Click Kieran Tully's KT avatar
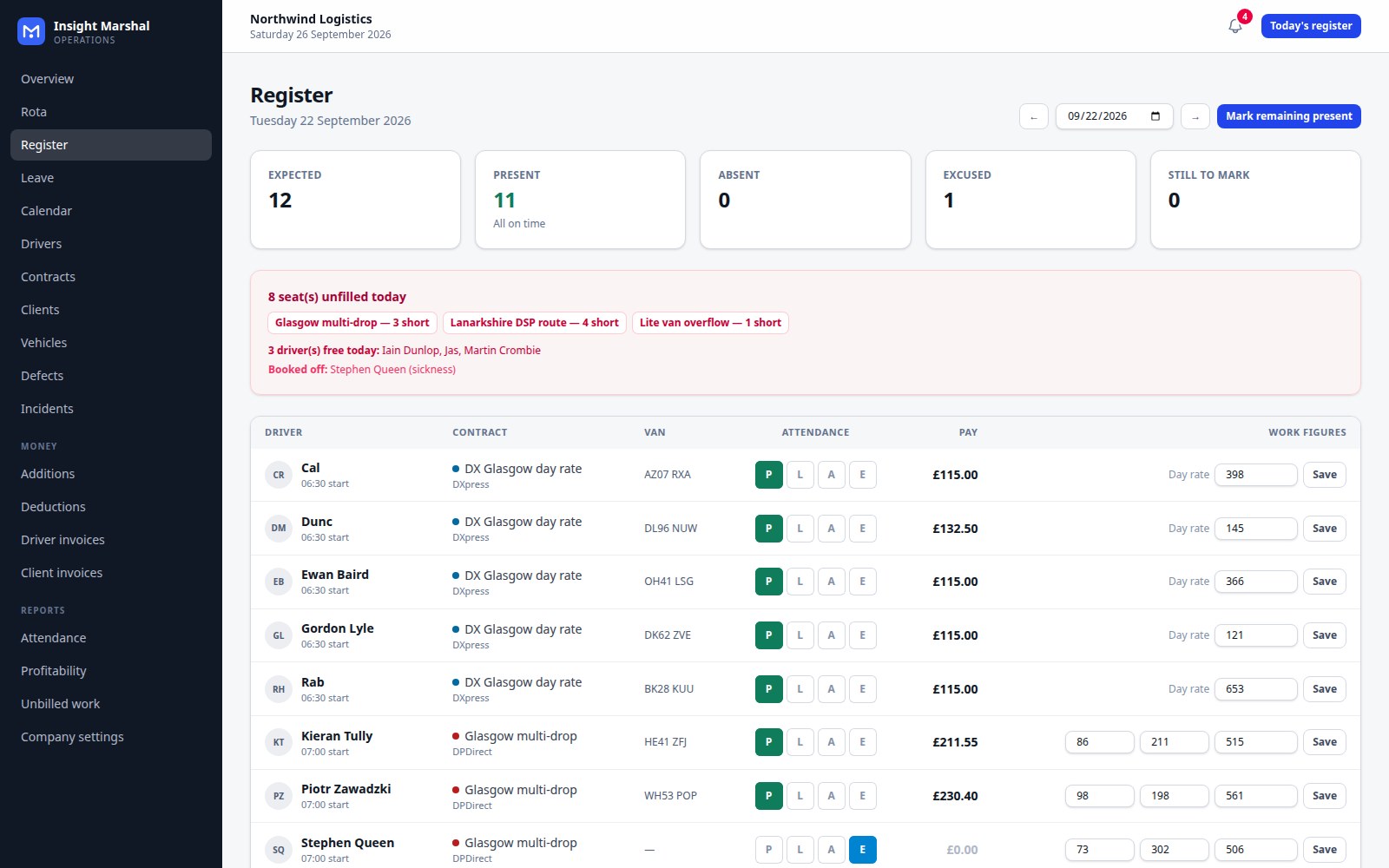The width and height of the screenshot is (1389, 868). click(279, 742)
